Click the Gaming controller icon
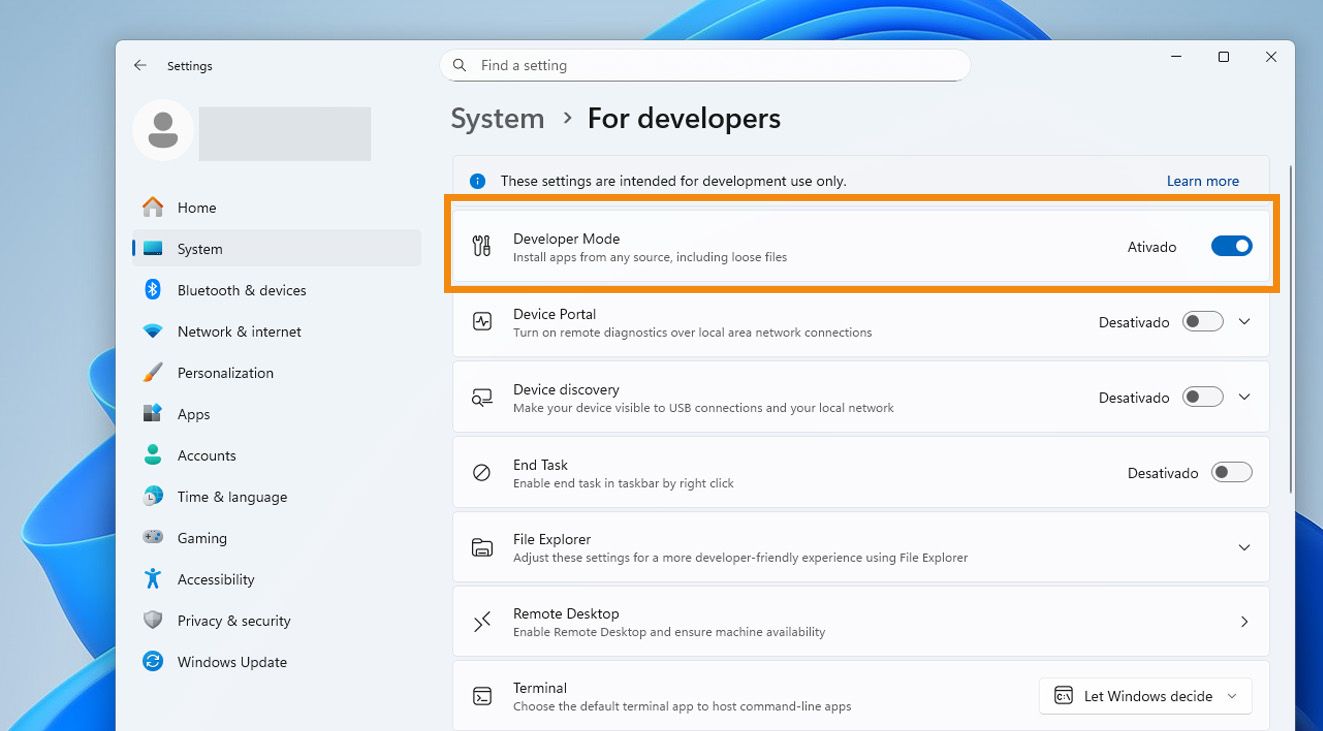This screenshot has width=1323, height=731. coord(153,538)
